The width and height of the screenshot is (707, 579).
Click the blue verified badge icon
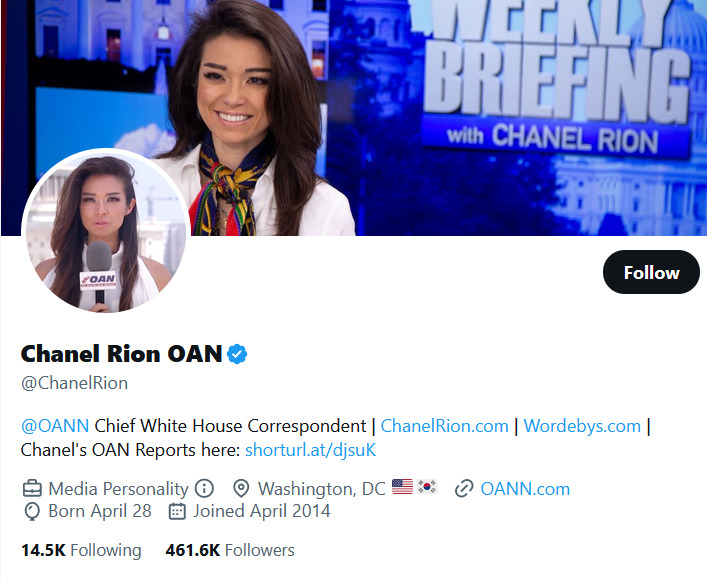point(237,354)
